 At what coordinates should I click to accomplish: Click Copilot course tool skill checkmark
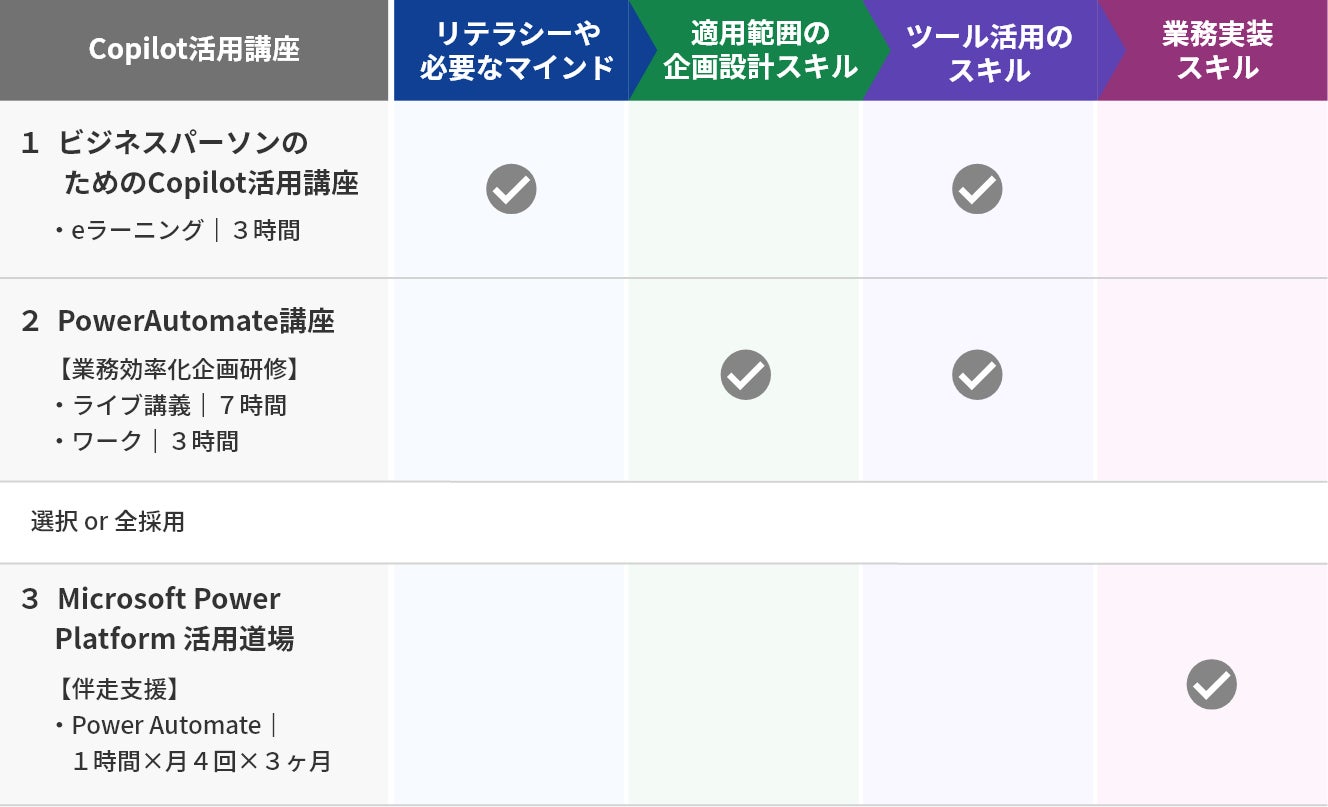[977, 189]
